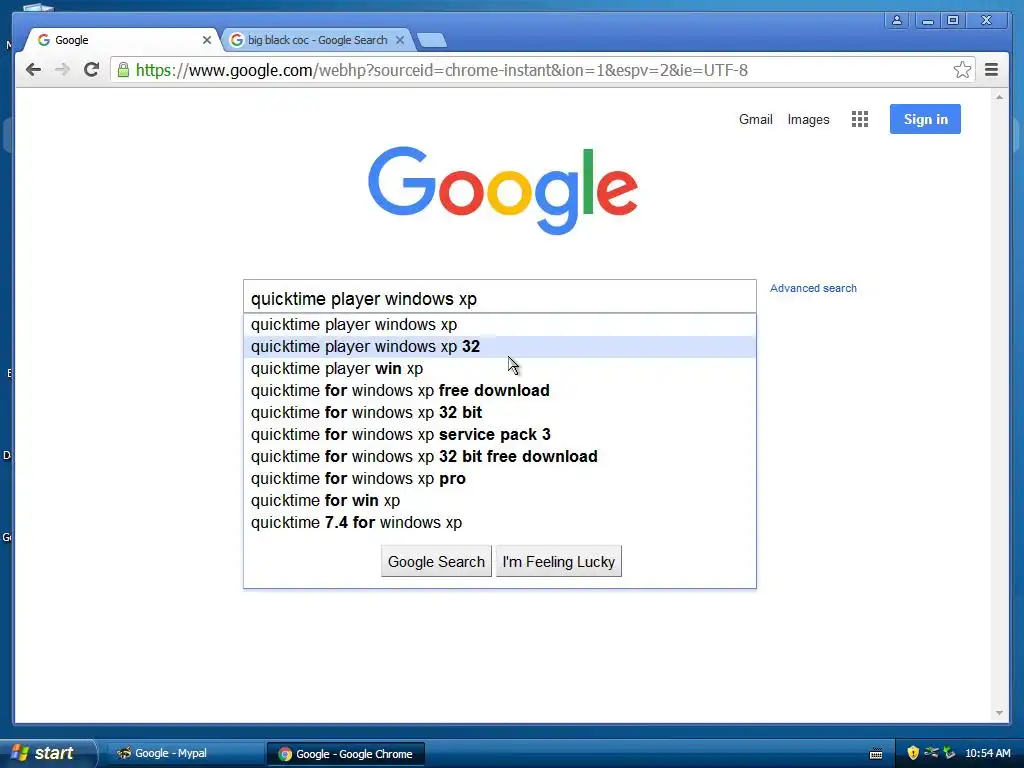Viewport: 1024px width, 768px height.
Task: Choose 'quicktime for windows xp service pack 3'
Action: coord(500,435)
